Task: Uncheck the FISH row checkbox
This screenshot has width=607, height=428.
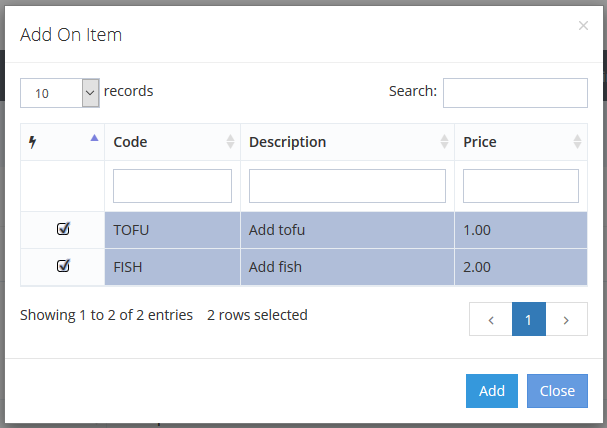Action: (63, 266)
